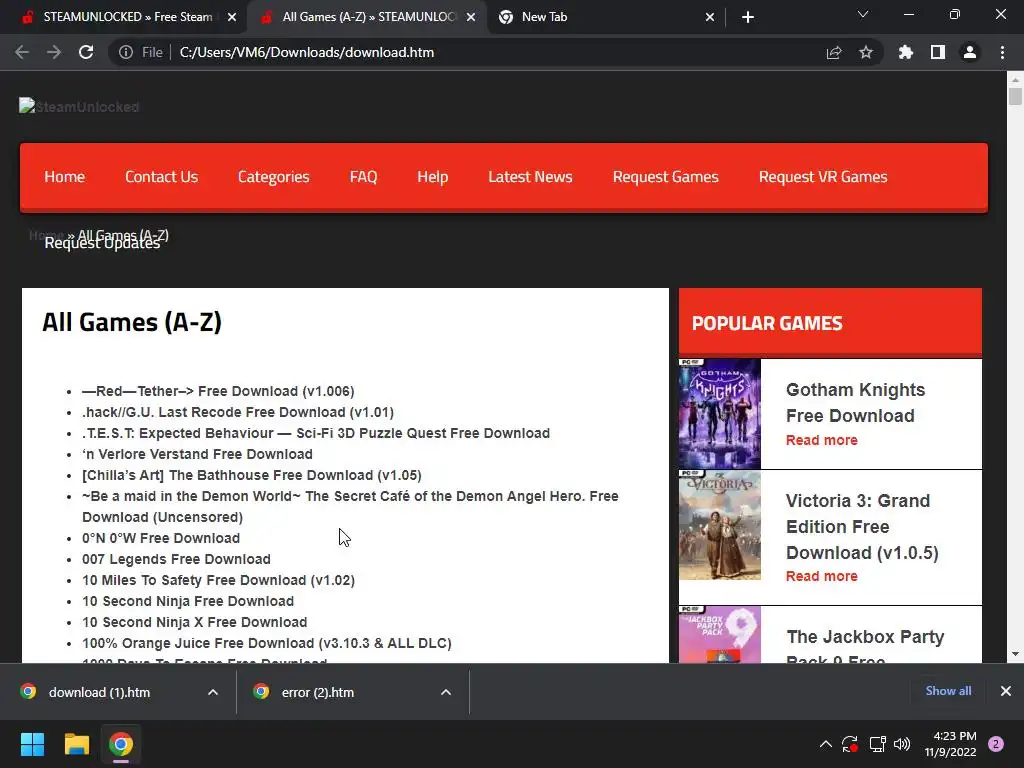Open —Red—Tether–> Free Download link

coord(218,391)
